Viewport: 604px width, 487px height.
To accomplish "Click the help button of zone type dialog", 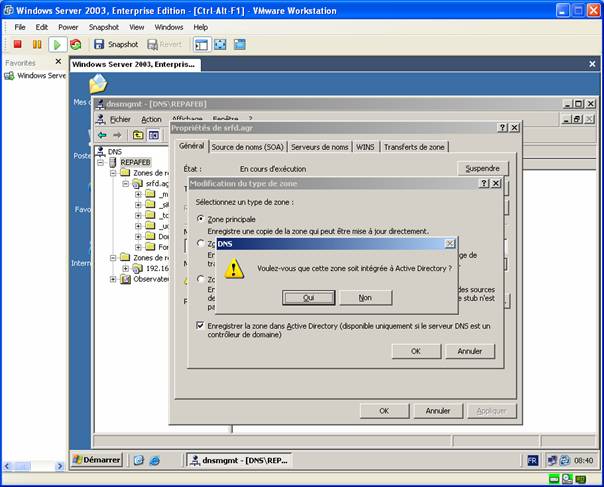I will [x=484, y=183].
